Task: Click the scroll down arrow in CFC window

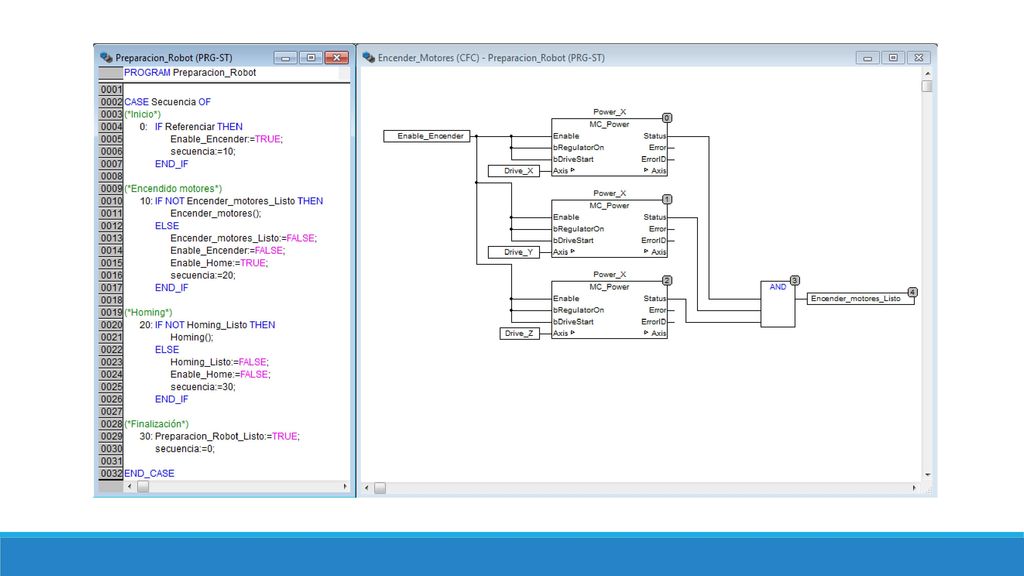Action: click(927, 475)
